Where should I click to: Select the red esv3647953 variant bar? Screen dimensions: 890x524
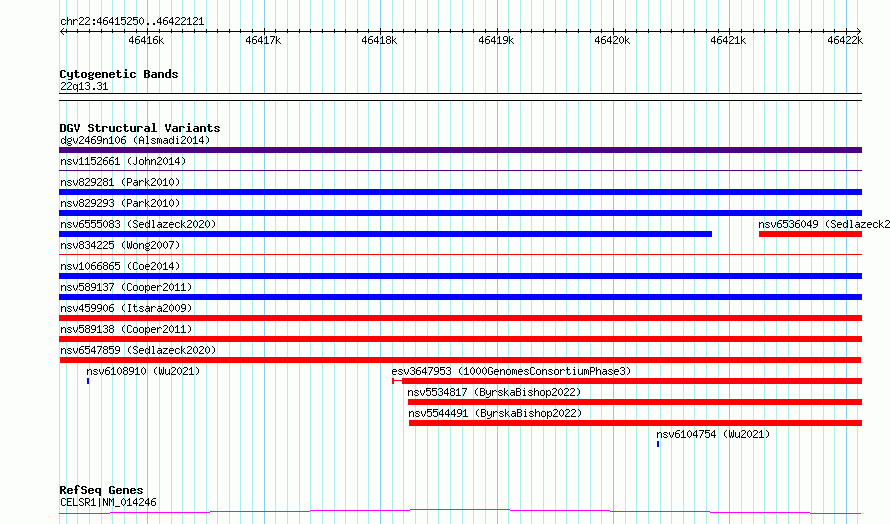627,381
